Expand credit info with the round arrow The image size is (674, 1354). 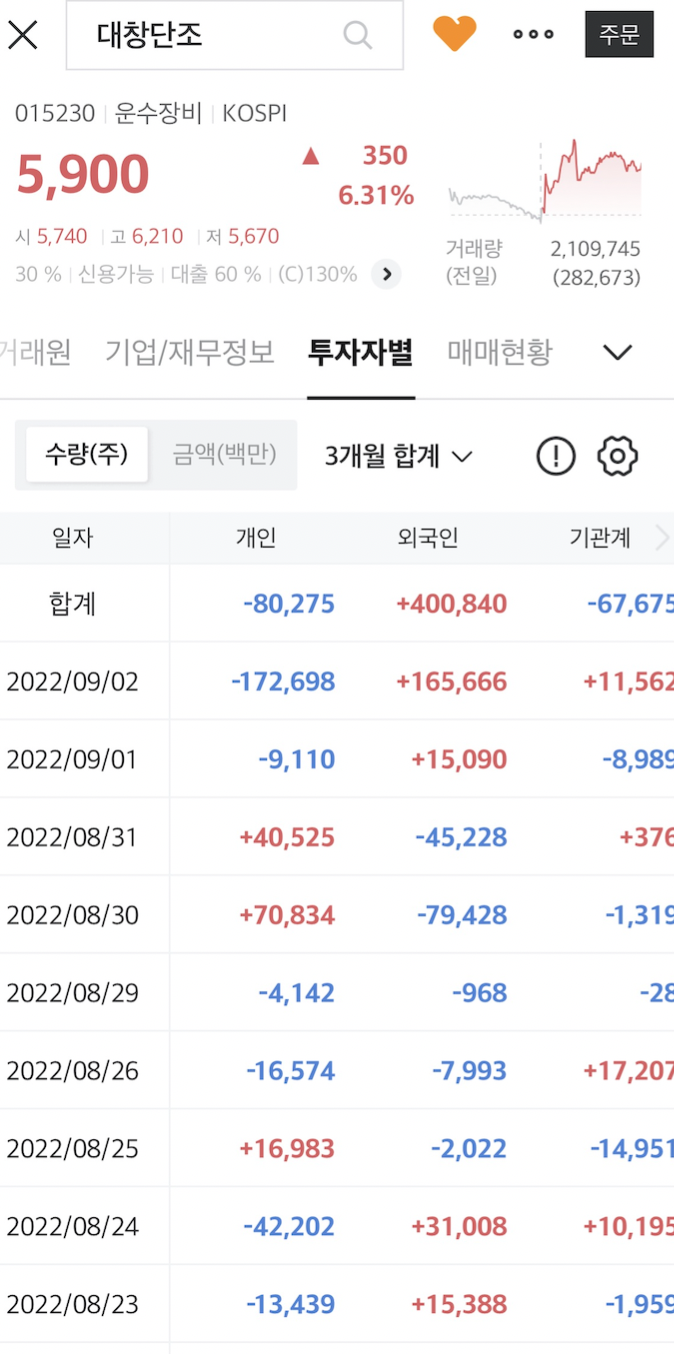[386, 274]
